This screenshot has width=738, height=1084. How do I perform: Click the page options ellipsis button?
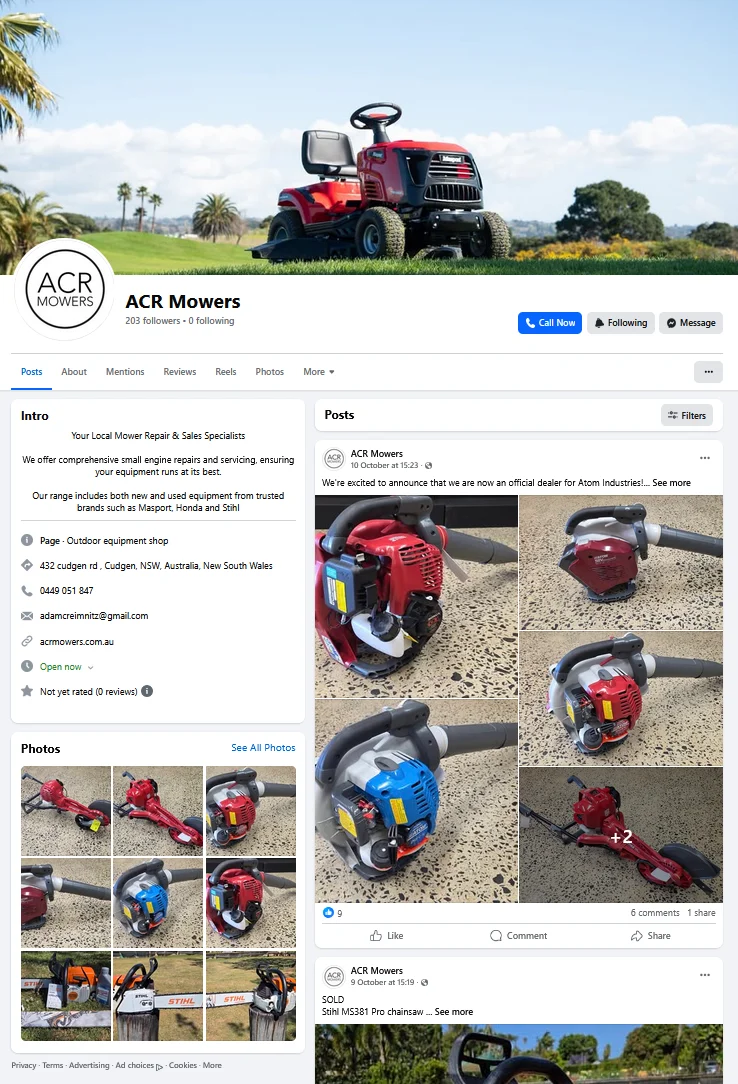708,372
